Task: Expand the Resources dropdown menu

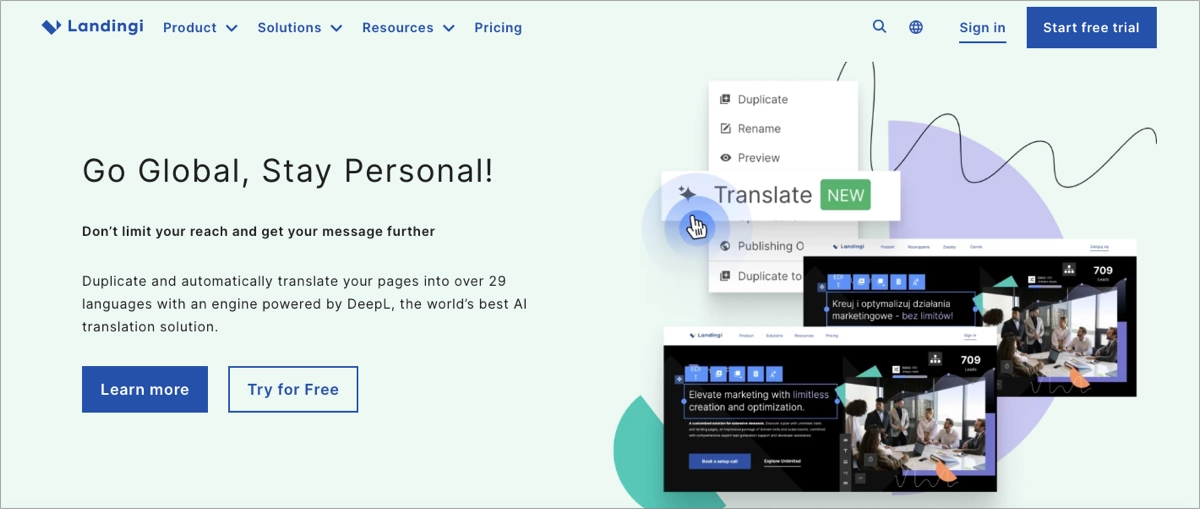Action: 408,28
